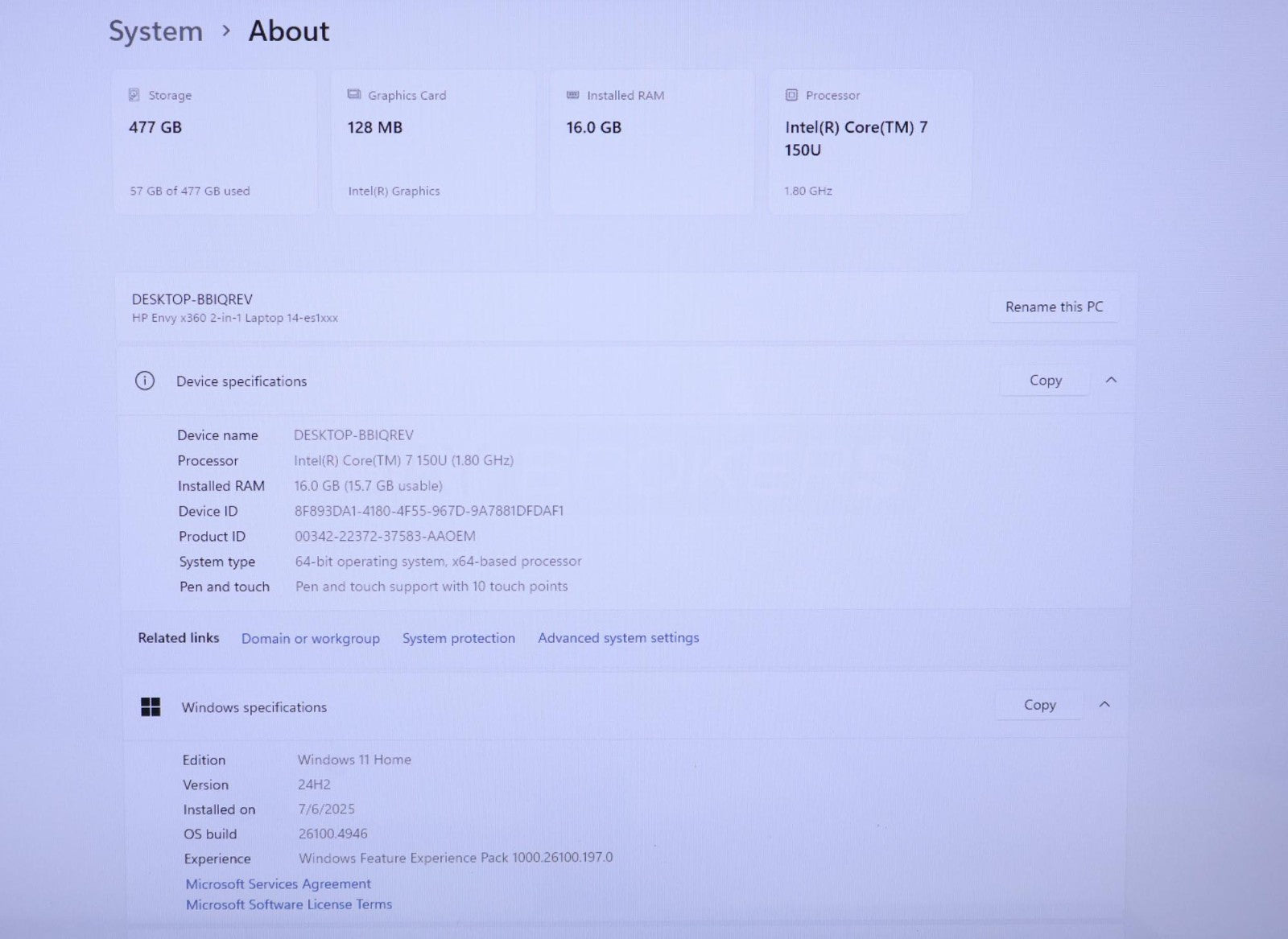The image size is (1288, 939).
Task: Open the System protection link
Action: coord(458,638)
